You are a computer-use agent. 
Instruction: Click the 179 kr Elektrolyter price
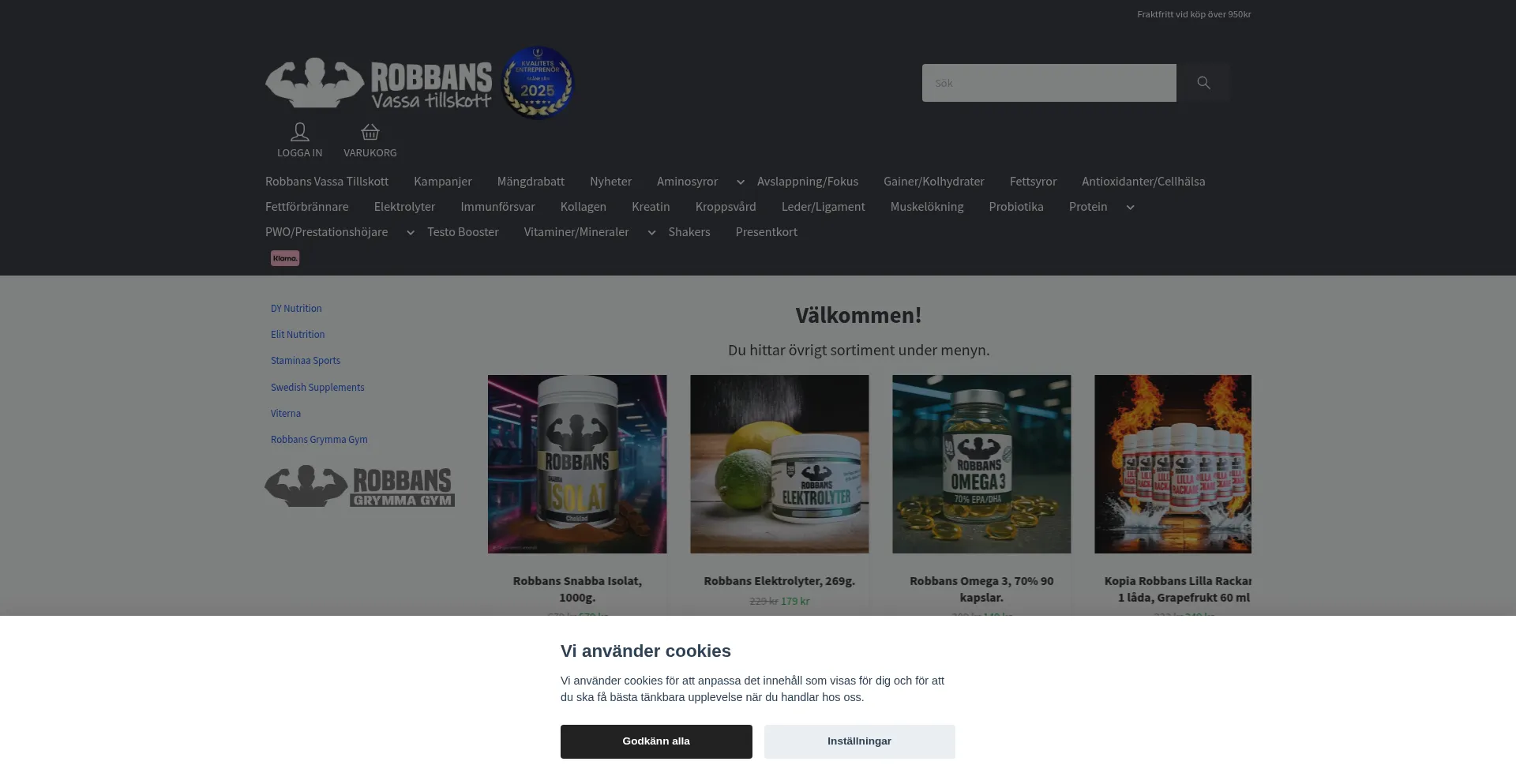coord(795,601)
